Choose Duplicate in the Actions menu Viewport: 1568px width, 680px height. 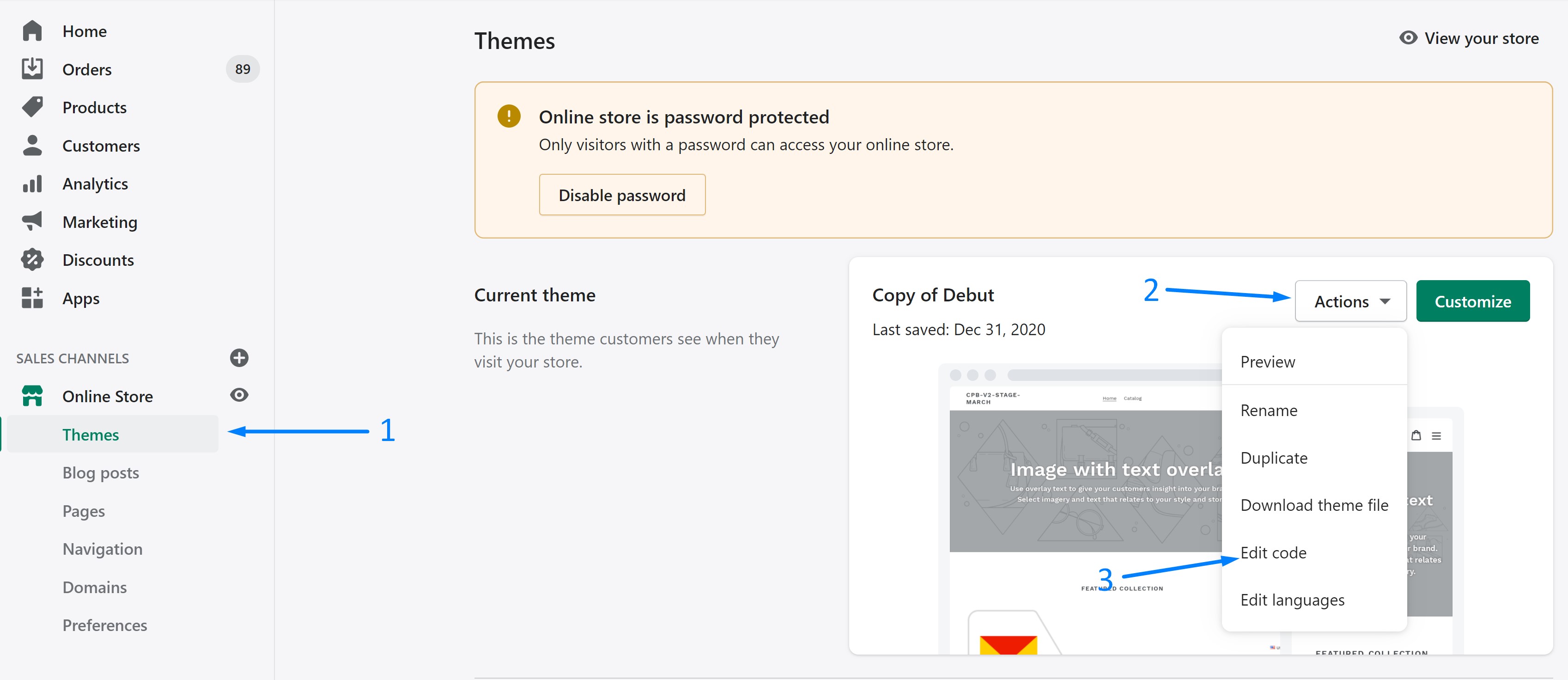tap(1314, 458)
